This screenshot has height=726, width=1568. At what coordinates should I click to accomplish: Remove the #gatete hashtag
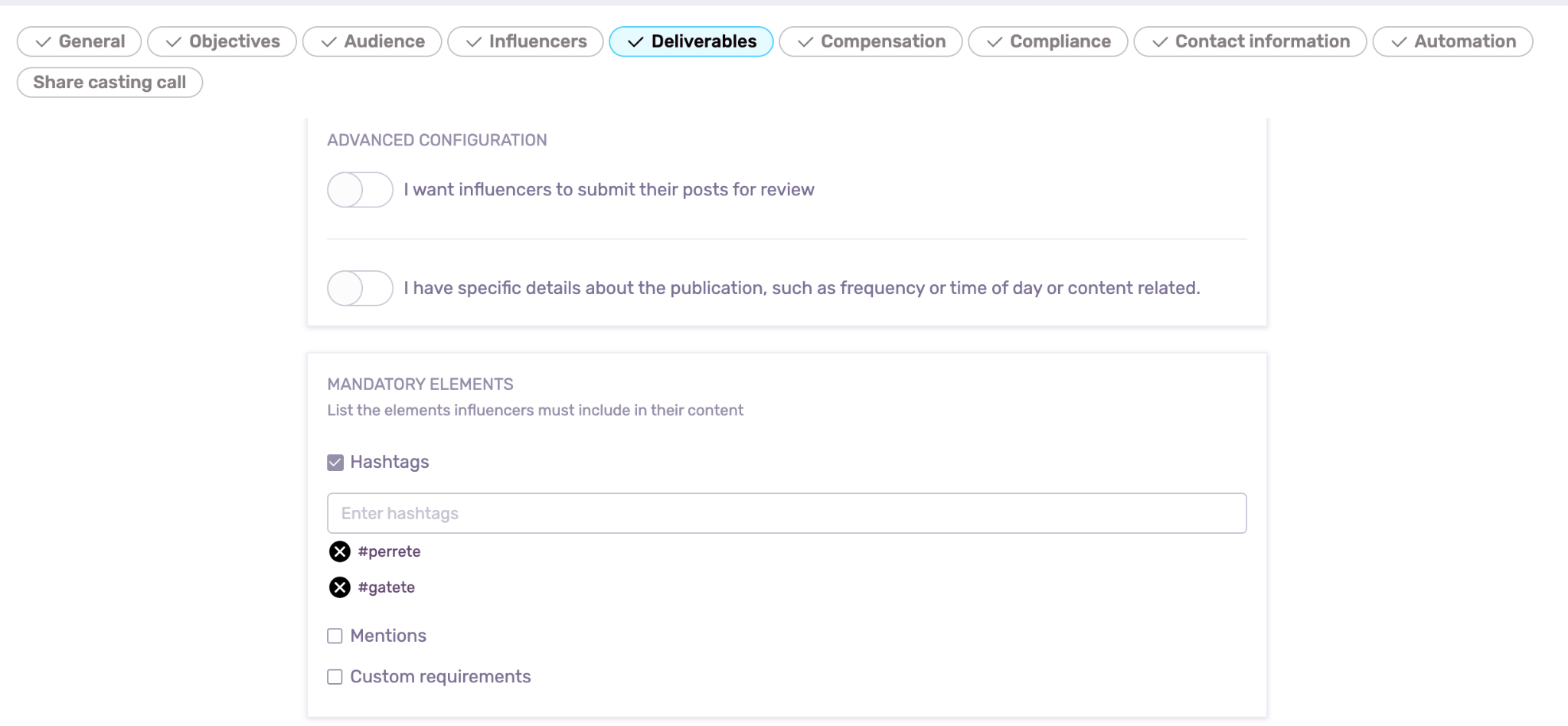coord(339,587)
